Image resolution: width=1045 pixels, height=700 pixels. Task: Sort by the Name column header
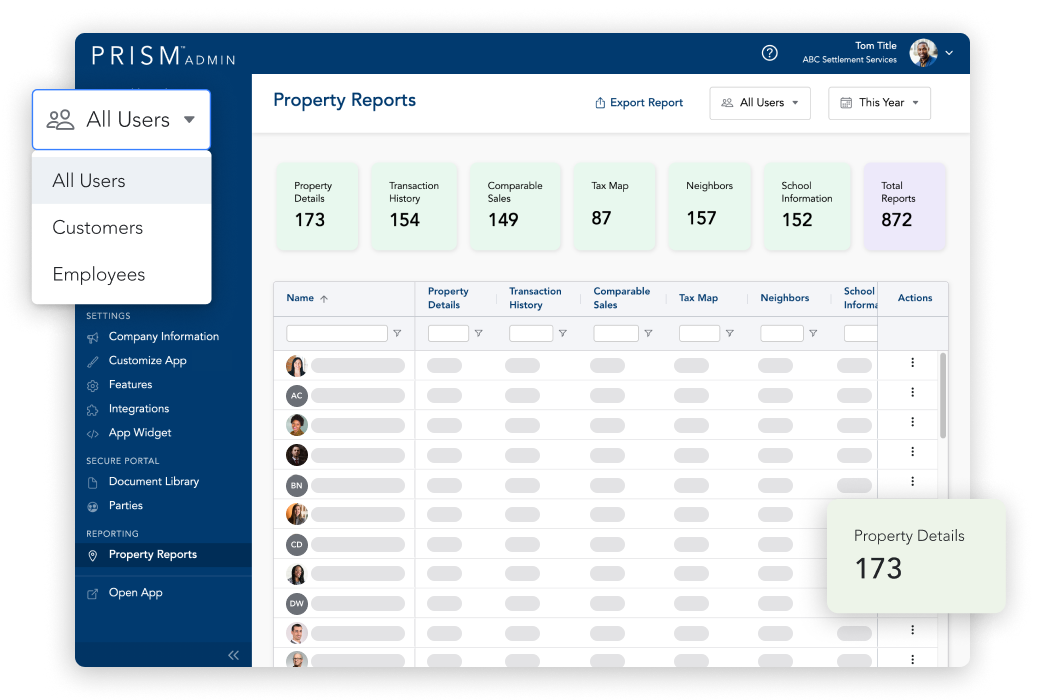(x=300, y=298)
